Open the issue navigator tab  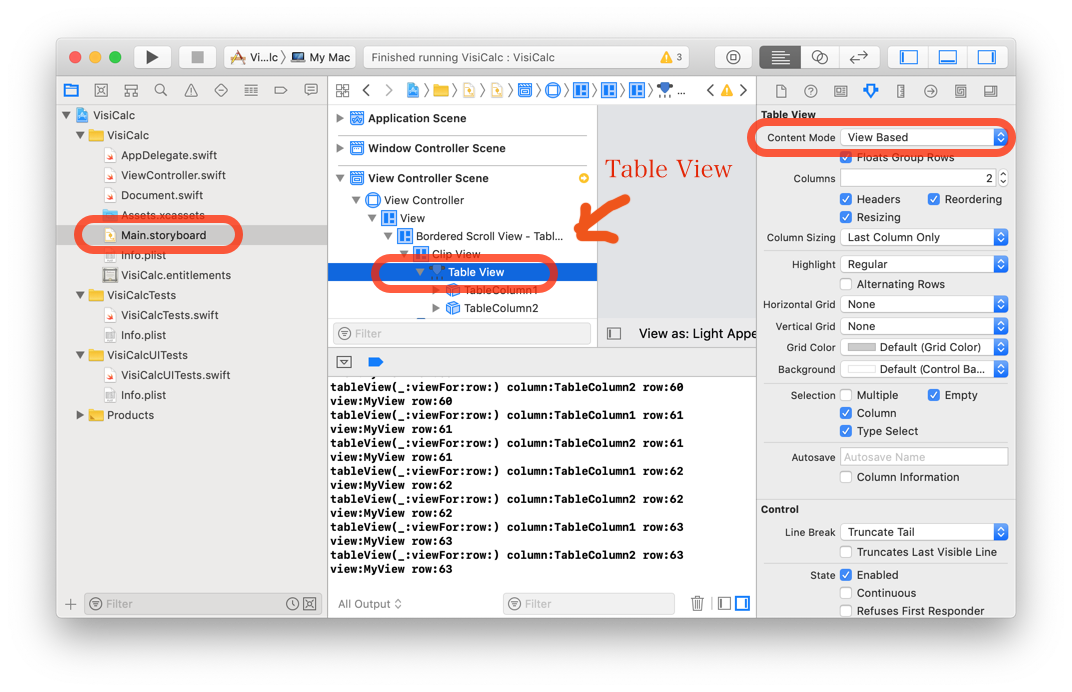191,90
